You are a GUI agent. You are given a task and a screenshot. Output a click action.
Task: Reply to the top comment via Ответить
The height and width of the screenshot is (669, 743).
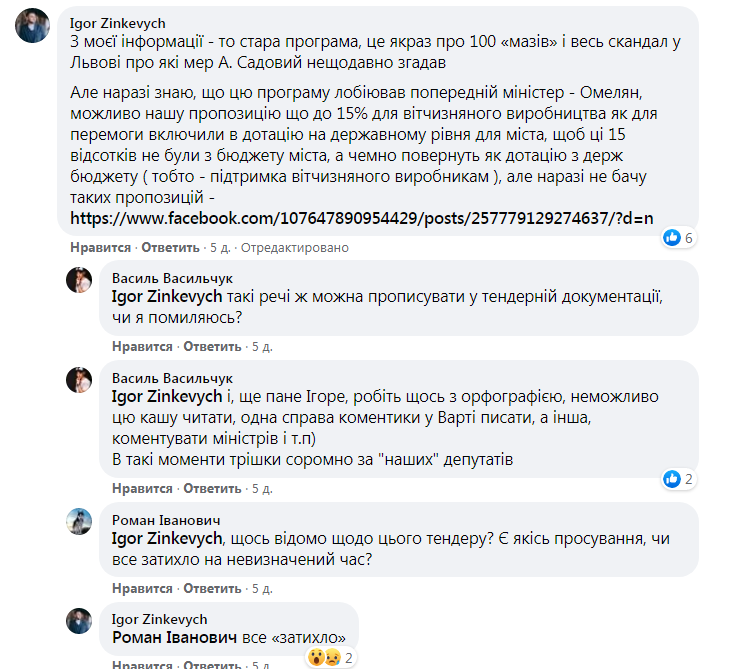(170, 247)
